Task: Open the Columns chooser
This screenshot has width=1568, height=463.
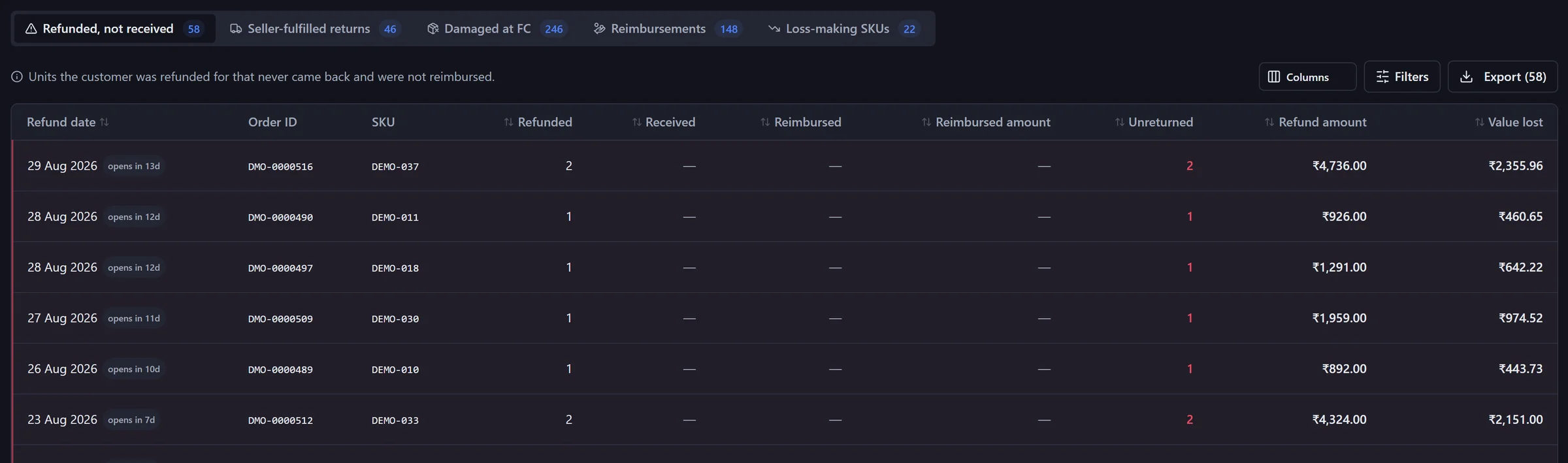Action: (1307, 77)
